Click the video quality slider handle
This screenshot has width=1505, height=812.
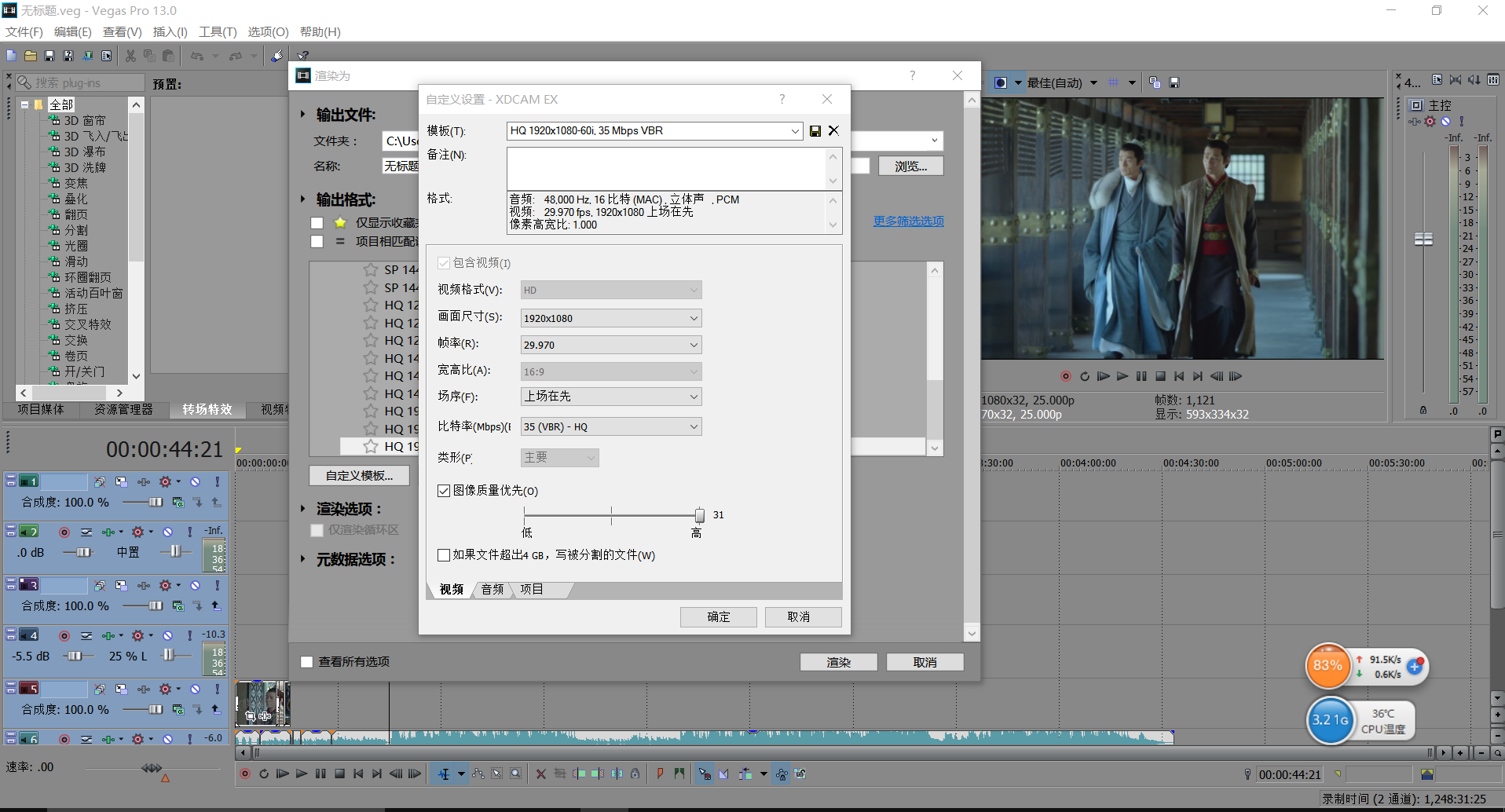[699, 515]
